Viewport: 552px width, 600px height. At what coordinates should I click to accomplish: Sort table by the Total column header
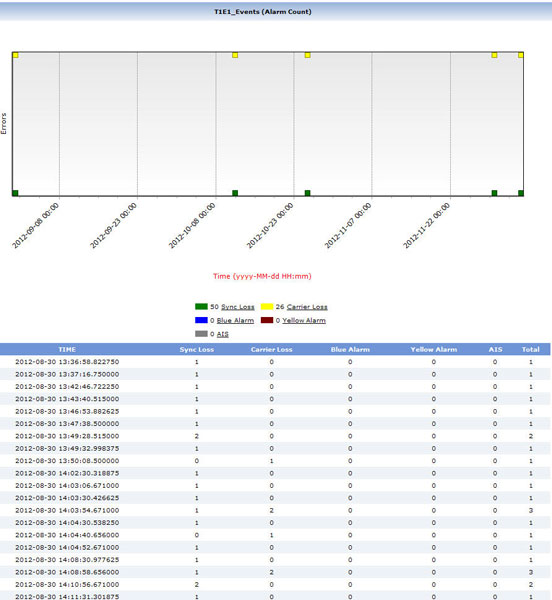531,349
